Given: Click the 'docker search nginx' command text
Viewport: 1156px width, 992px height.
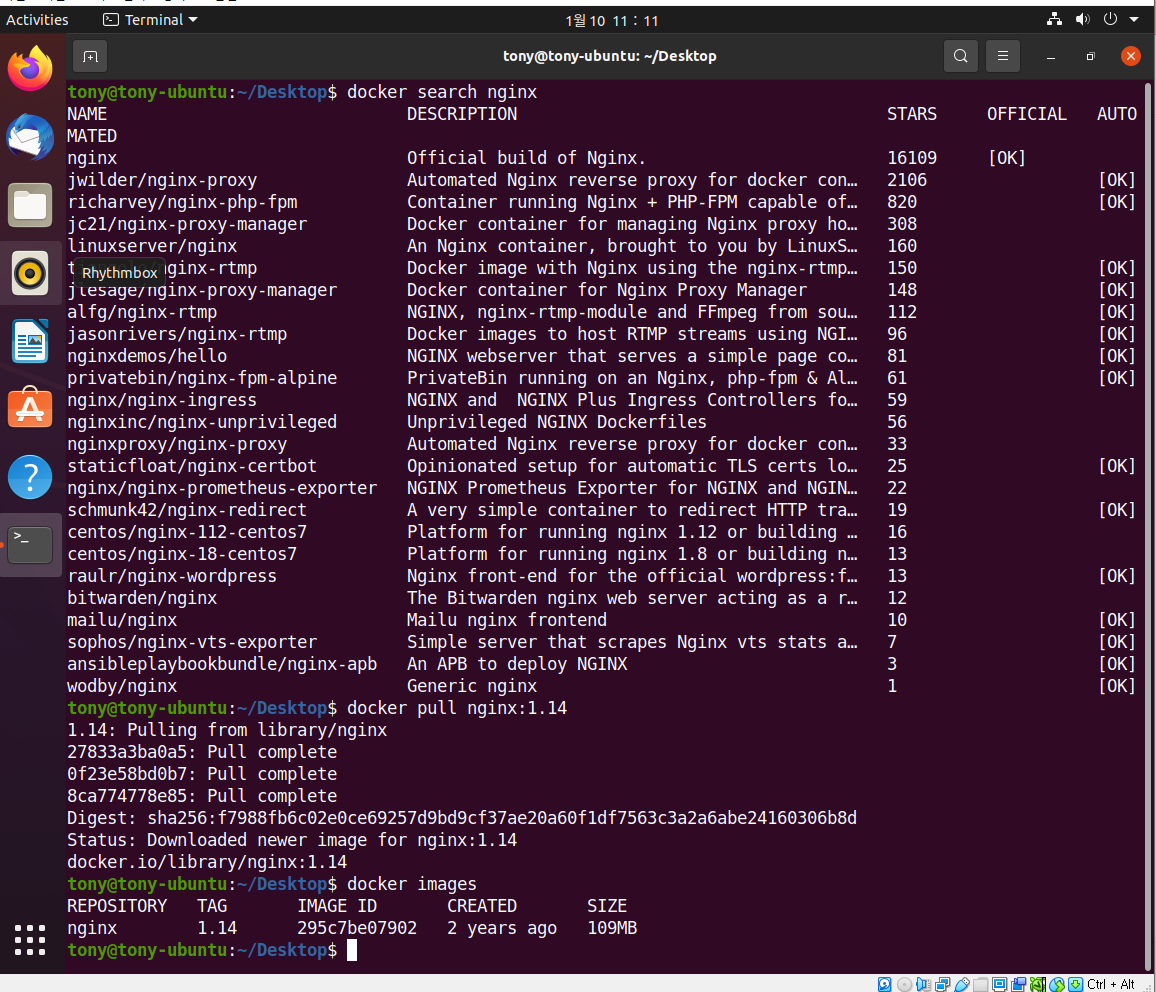Looking at the screenshot, I should click(x=442, y=92).
